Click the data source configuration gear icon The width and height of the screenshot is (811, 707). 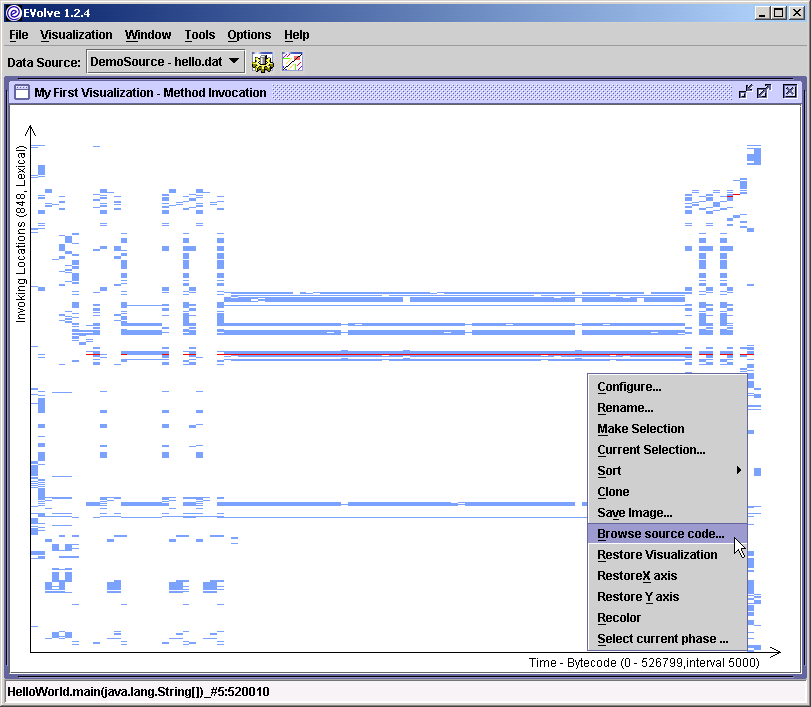coord(263,62)
